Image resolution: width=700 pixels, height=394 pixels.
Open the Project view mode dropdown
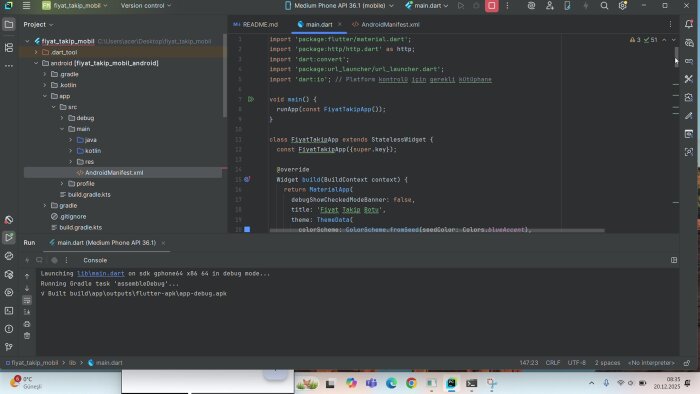[x=38, y=25]
